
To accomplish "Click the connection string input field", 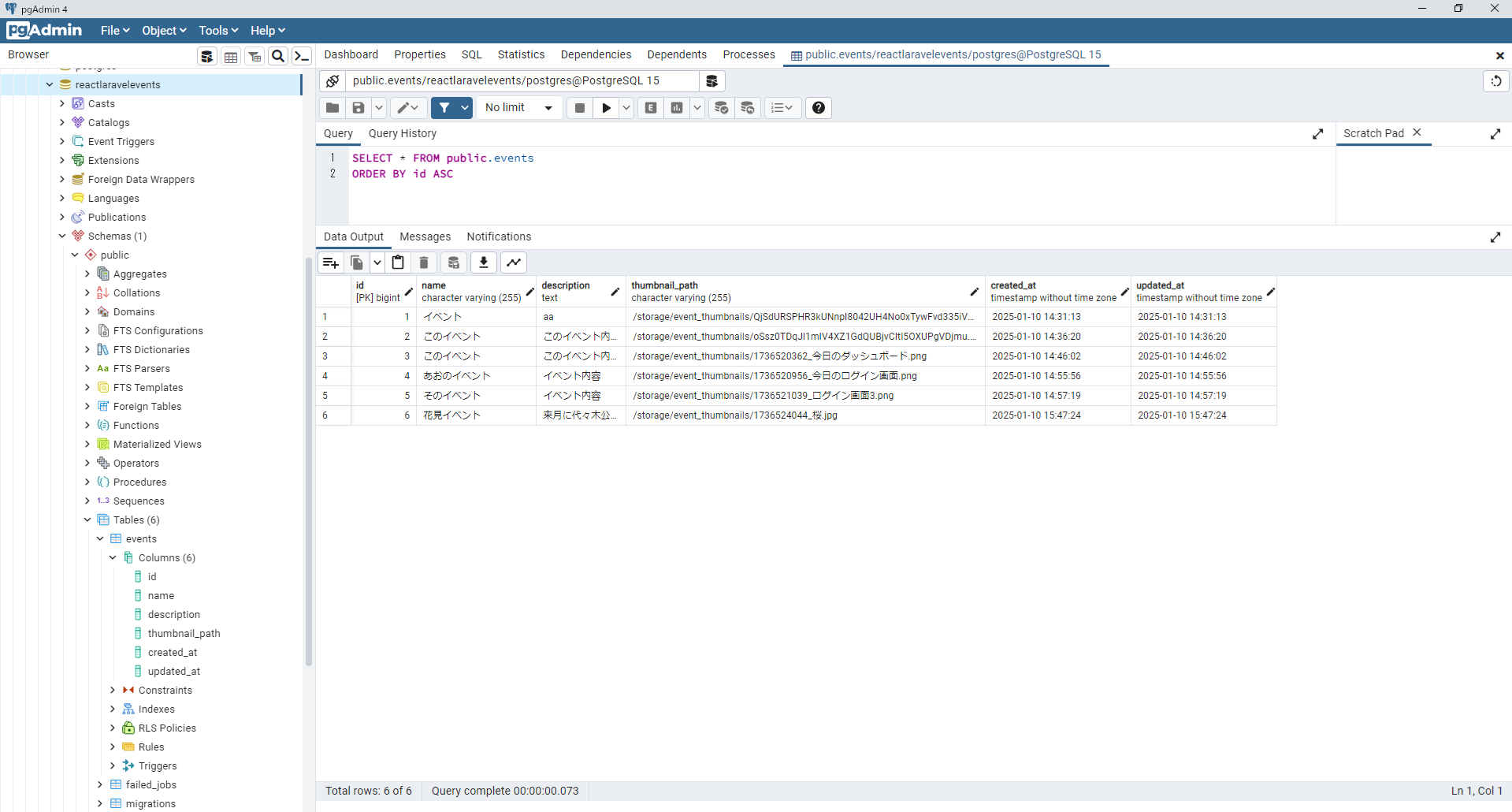I will [x=522, y=81].
